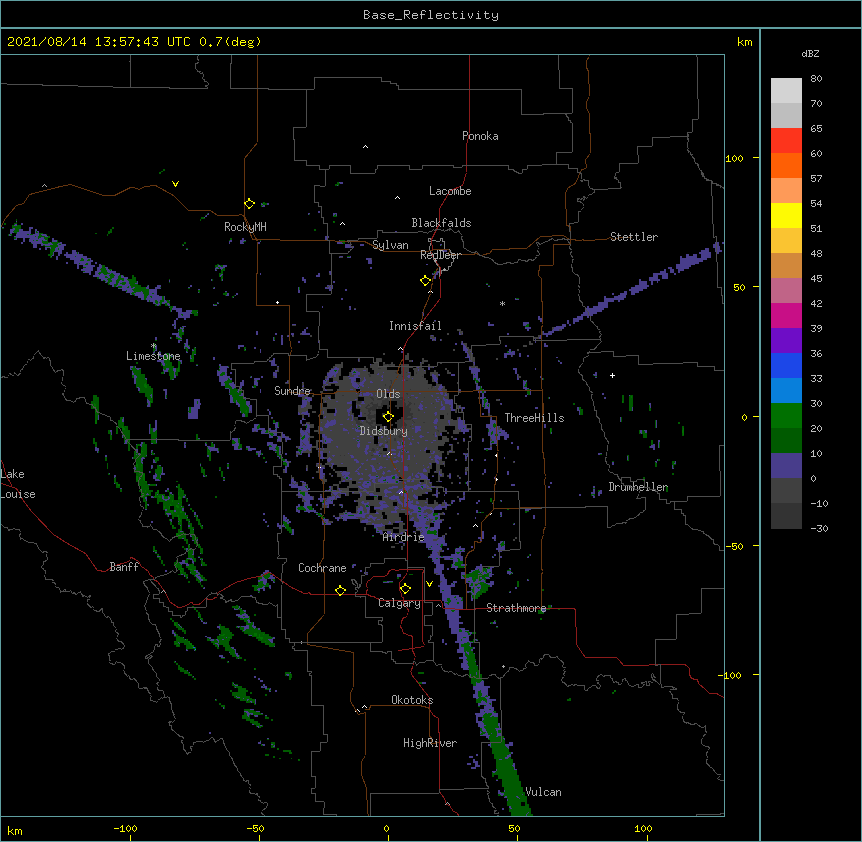The width and height of the screenshot is (862, 842).
Task: Click the Sylvan label on the map
Action: pos(390,245)
